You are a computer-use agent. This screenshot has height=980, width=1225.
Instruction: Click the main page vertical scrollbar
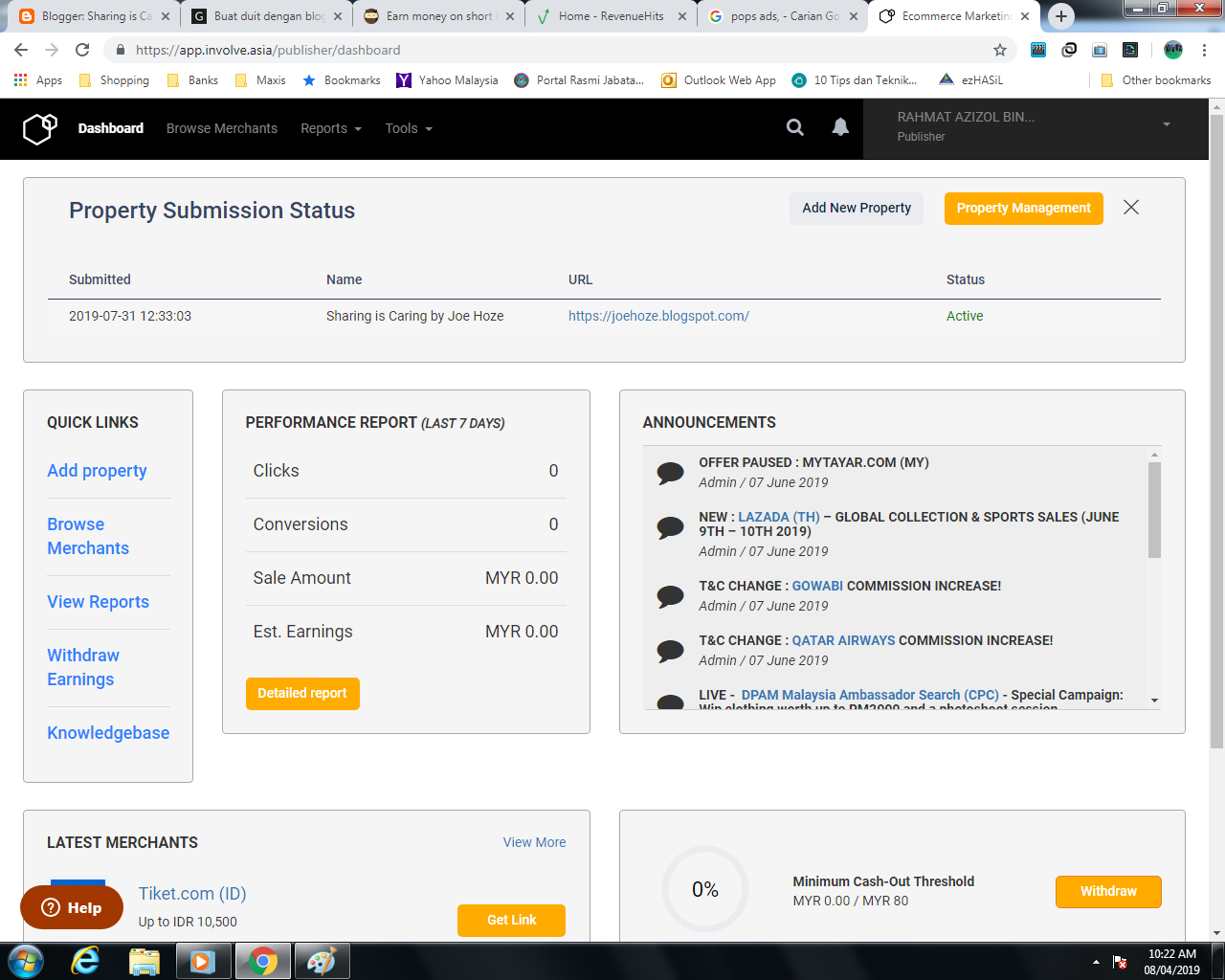[x=1216, y=431]
